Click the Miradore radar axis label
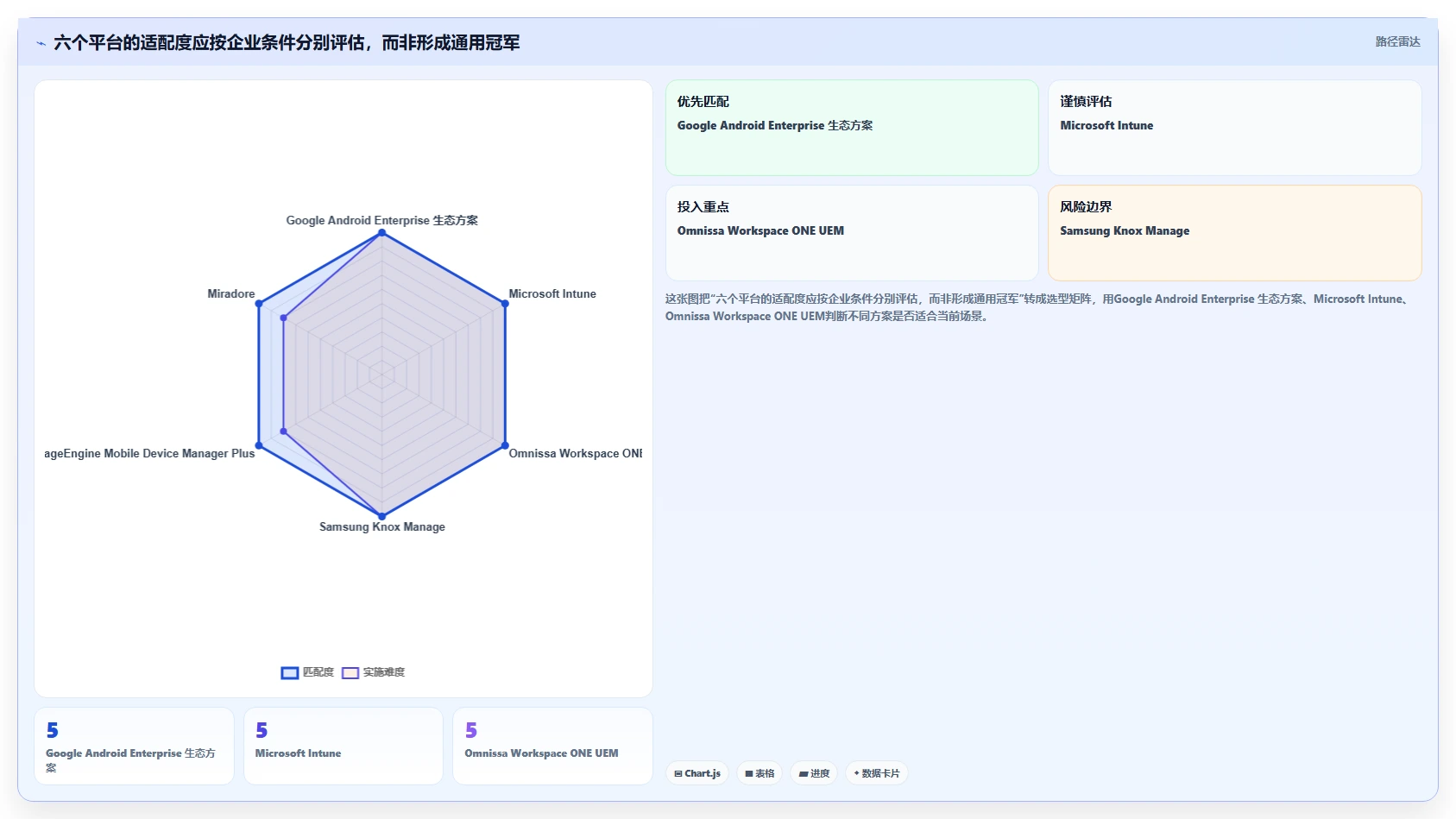This screenshot has width=1456, height=819. [x=231, y=293]
